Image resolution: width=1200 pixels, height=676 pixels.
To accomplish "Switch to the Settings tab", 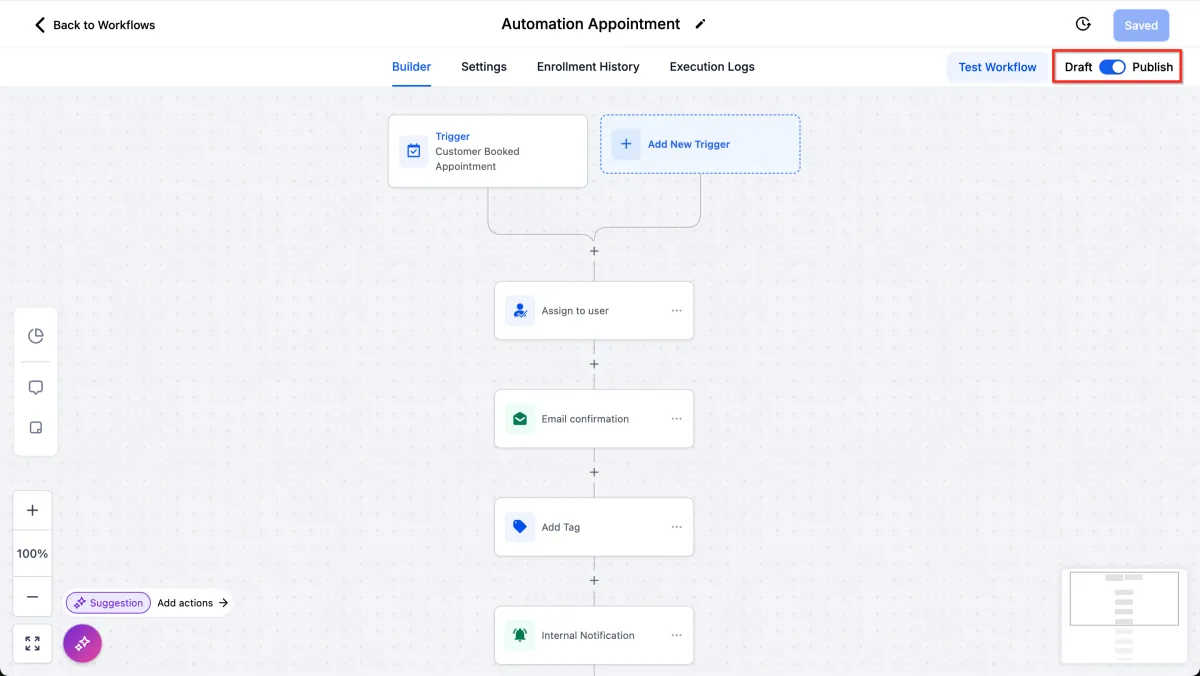I will (484, 67).
